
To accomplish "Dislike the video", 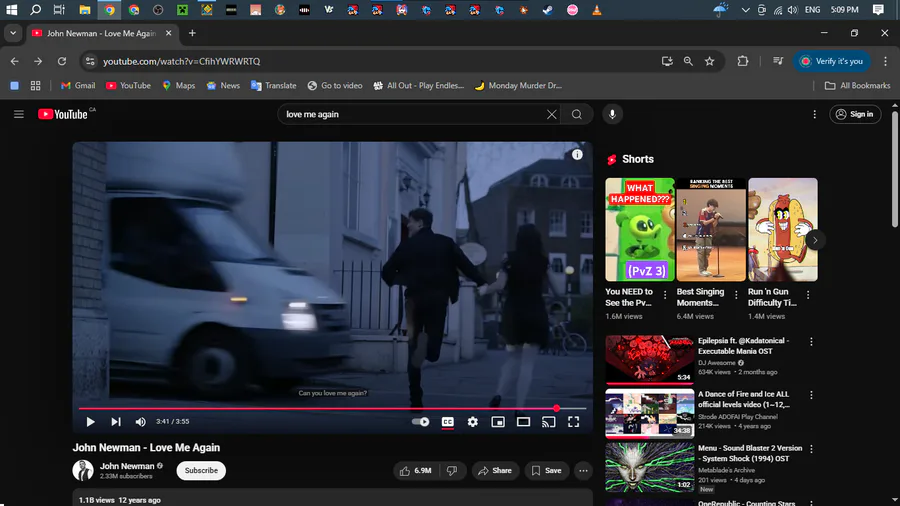I will tap(452, 470).
